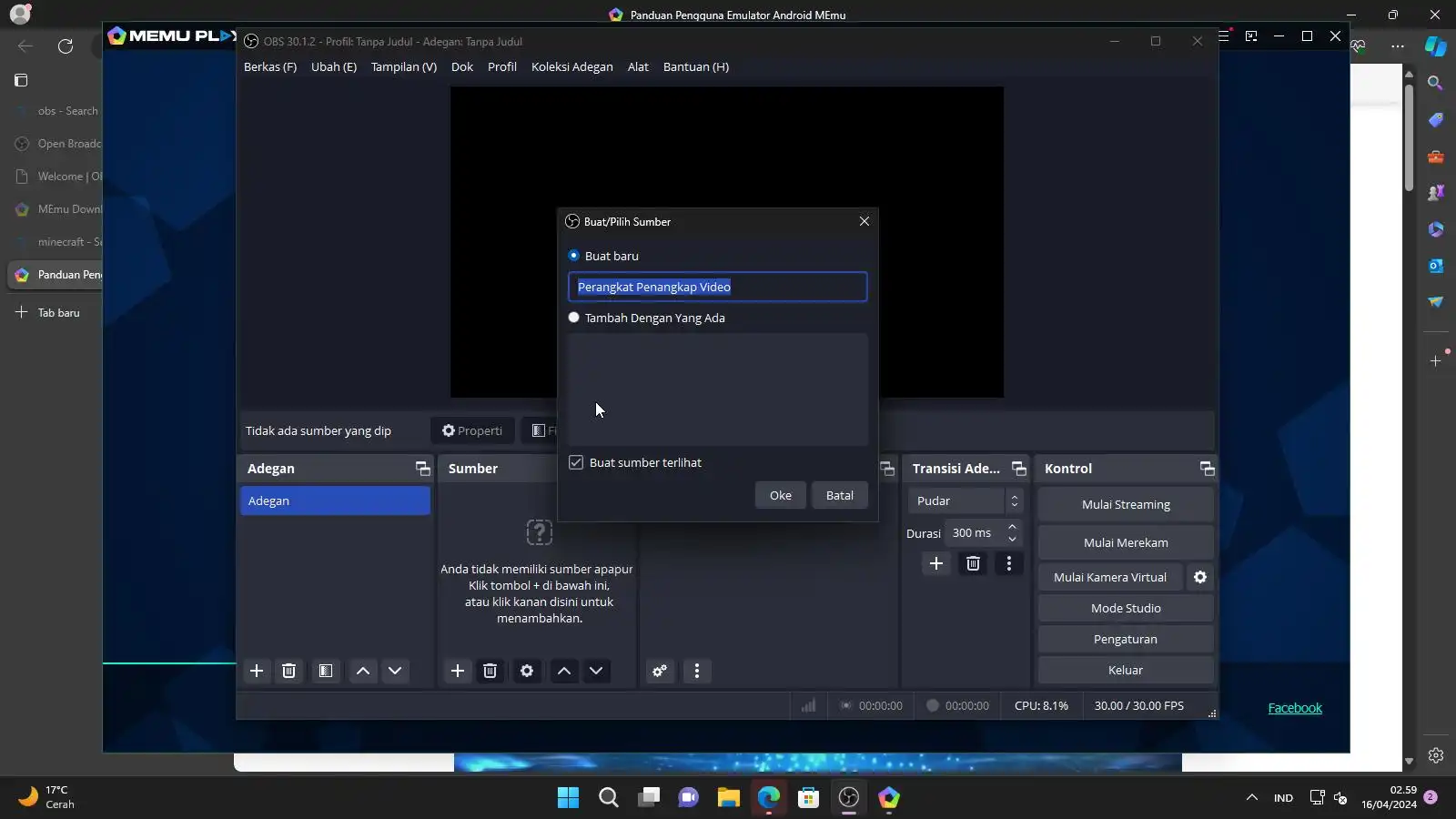Open the Profil menu
1456x819 pixels.
[502, 66]
